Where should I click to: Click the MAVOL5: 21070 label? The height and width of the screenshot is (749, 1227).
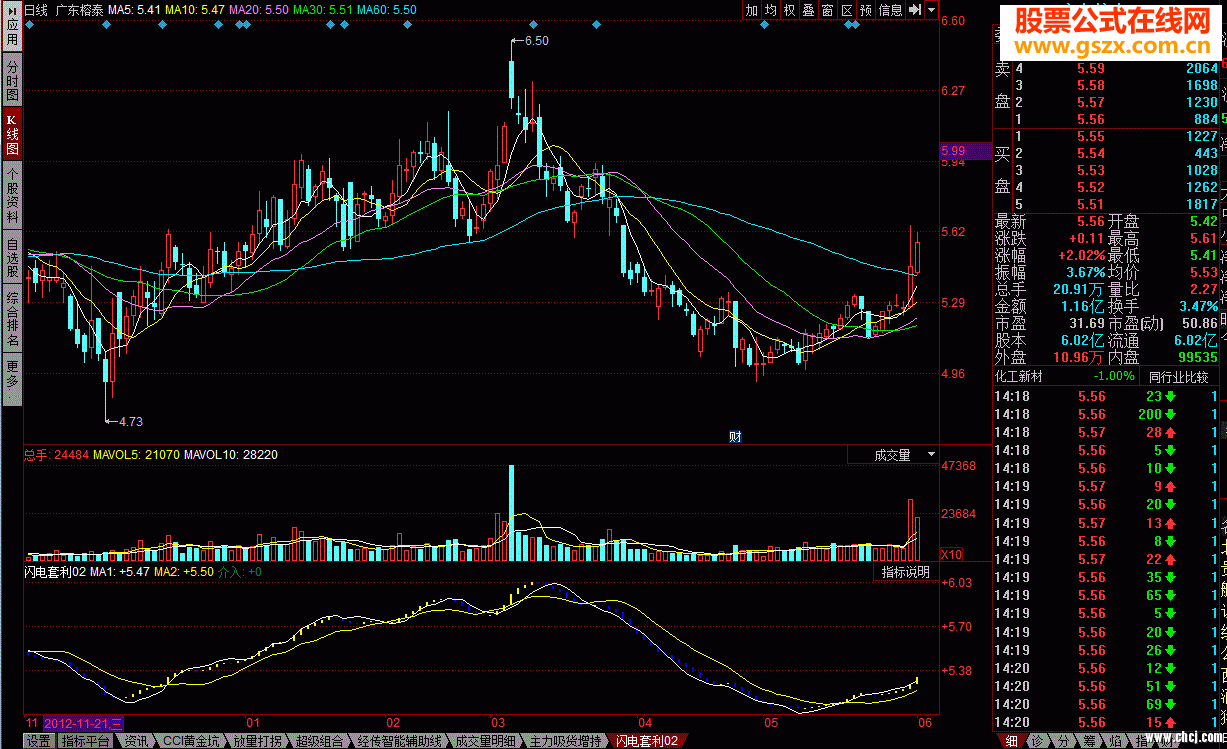(137, 455)
